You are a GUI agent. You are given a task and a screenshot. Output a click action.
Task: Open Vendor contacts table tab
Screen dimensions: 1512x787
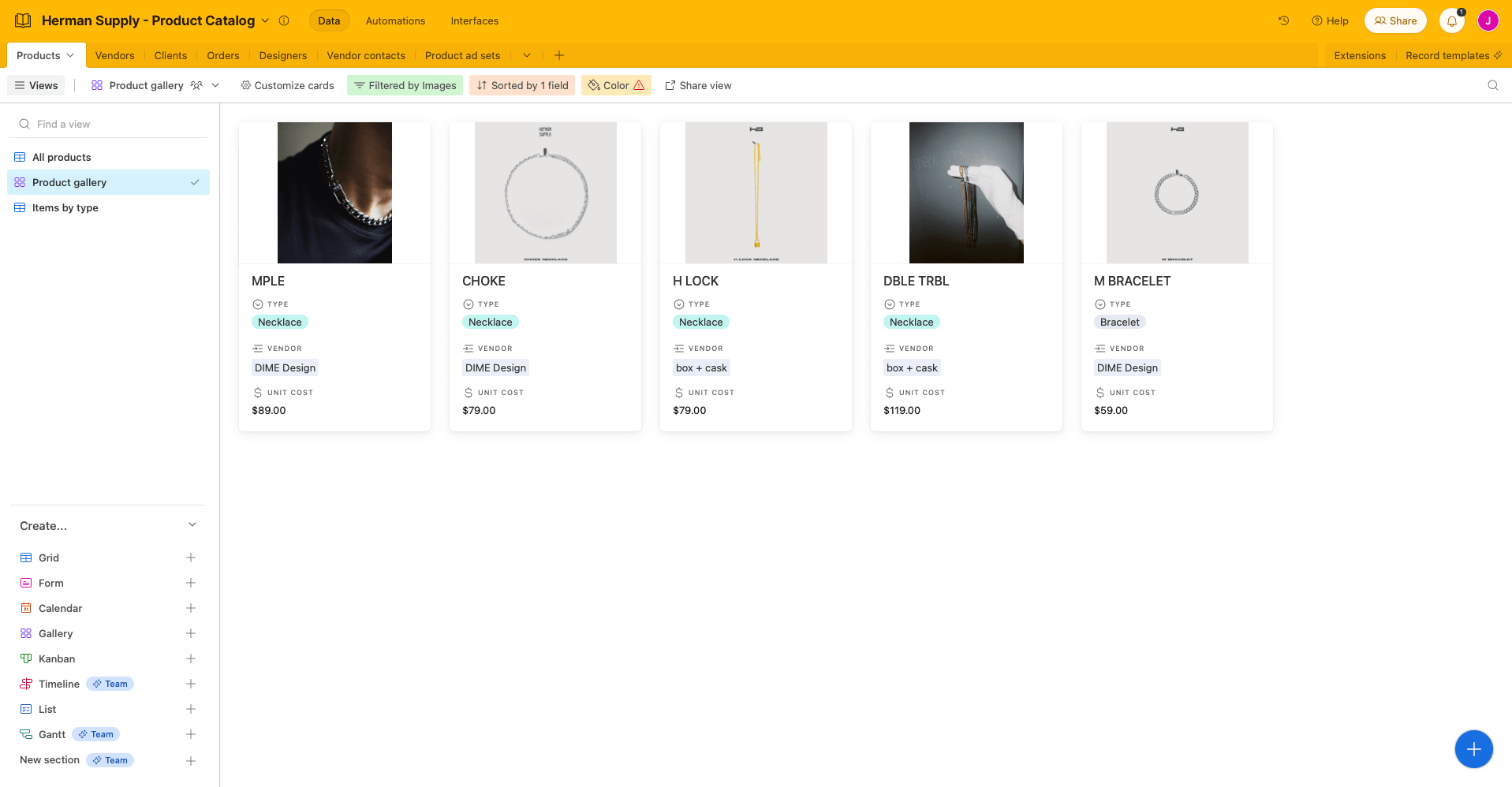point(366,55)
